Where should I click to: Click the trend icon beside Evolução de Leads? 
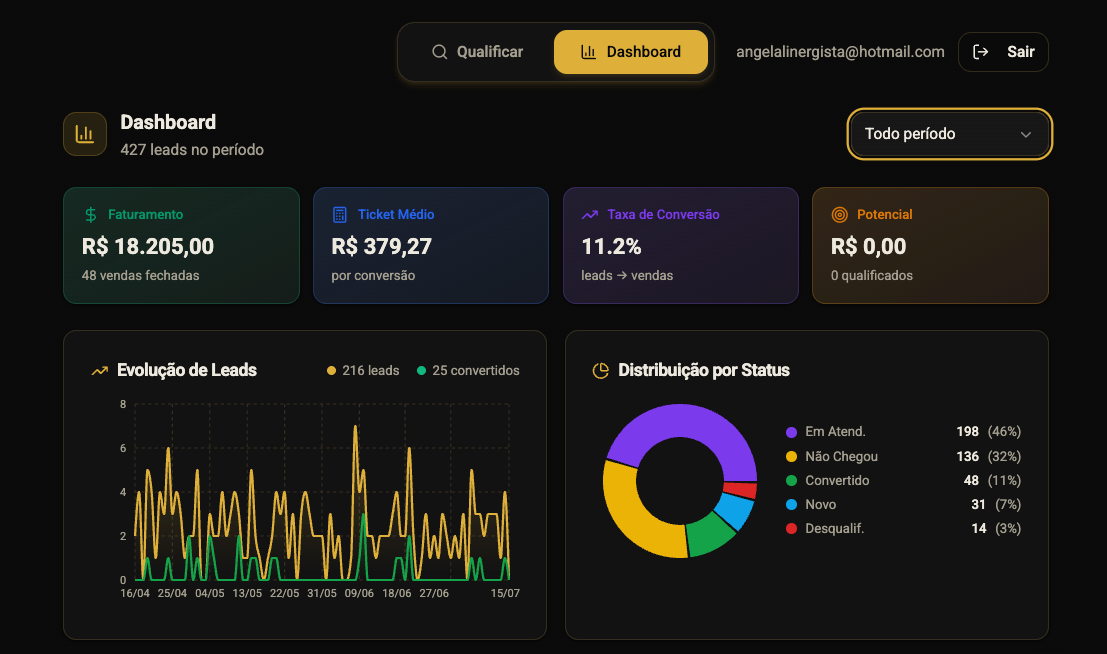pos(100,371)
